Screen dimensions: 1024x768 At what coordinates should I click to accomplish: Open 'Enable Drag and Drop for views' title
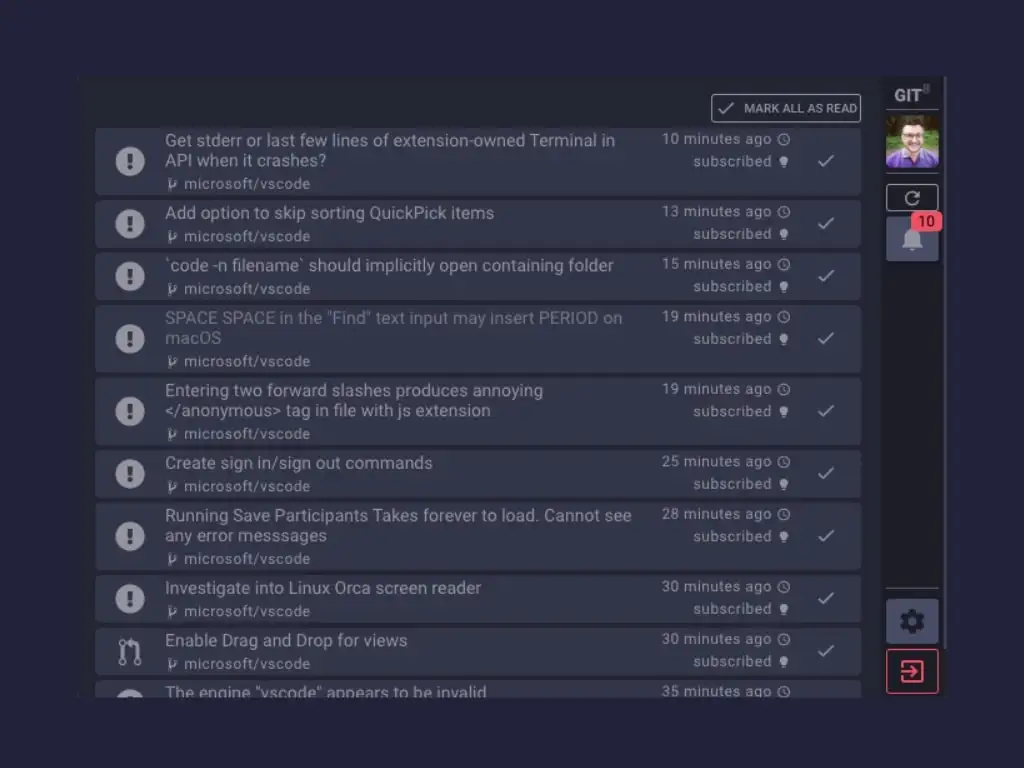pyautogui.click(x=286, y=640)
